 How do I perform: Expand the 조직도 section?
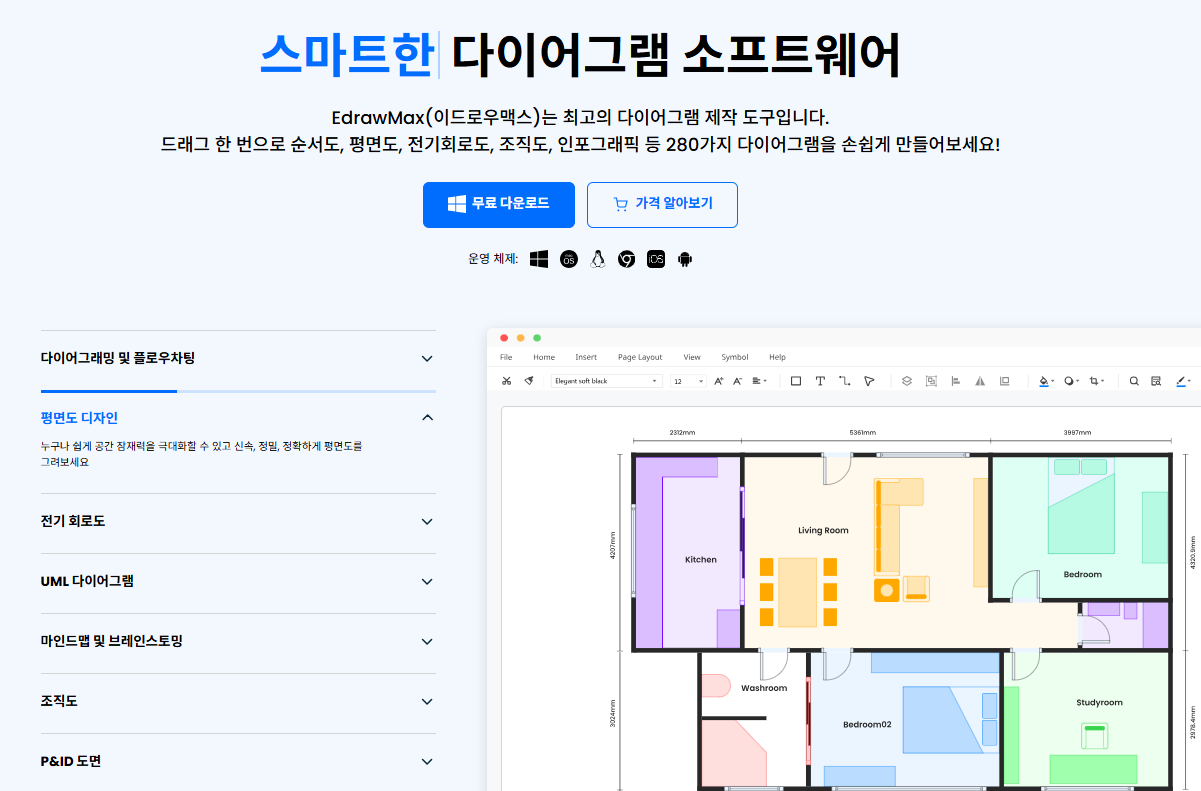[238, 702]
